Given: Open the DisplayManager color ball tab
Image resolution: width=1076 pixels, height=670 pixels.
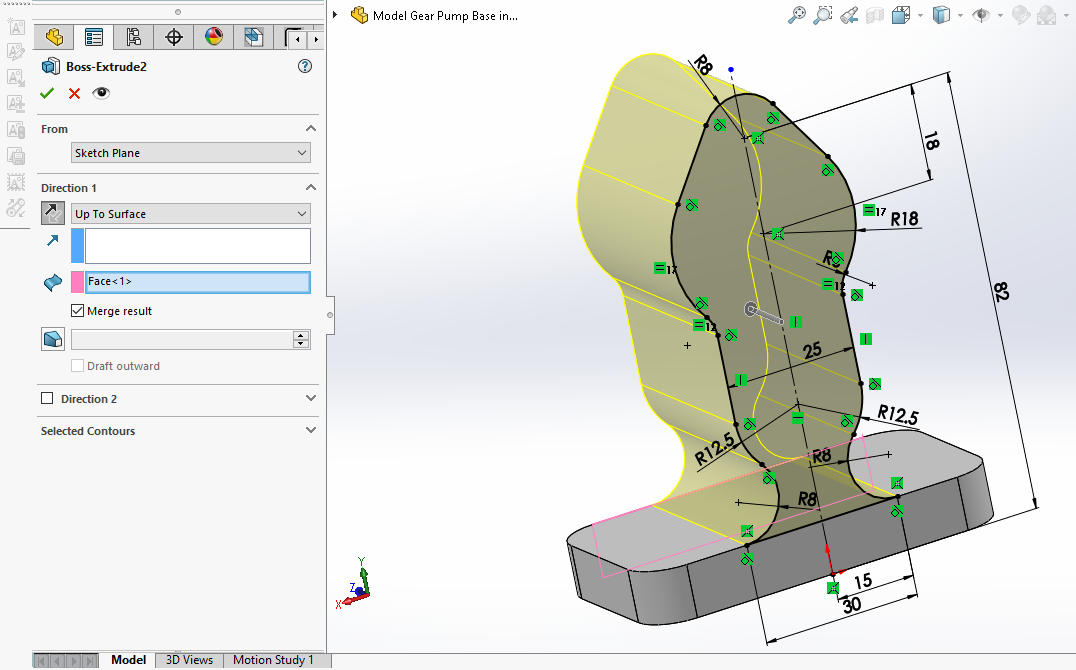Looking at the screenshot, I should coord(214,38).
